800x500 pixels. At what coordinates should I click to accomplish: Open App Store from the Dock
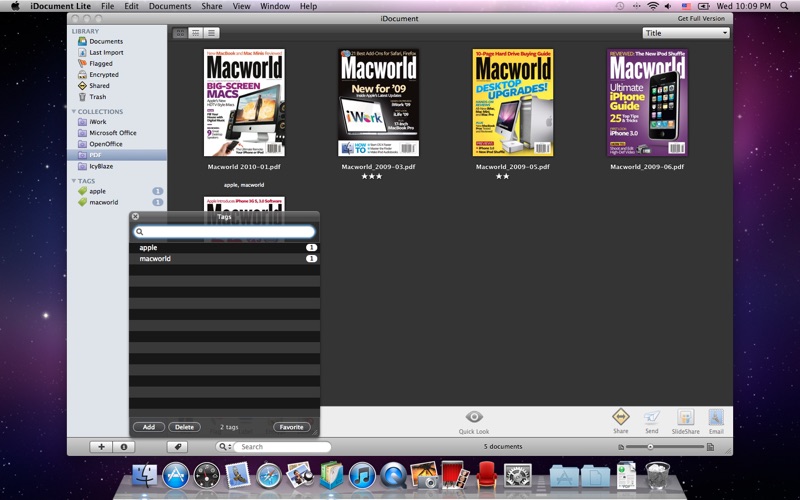click(176, 476)
